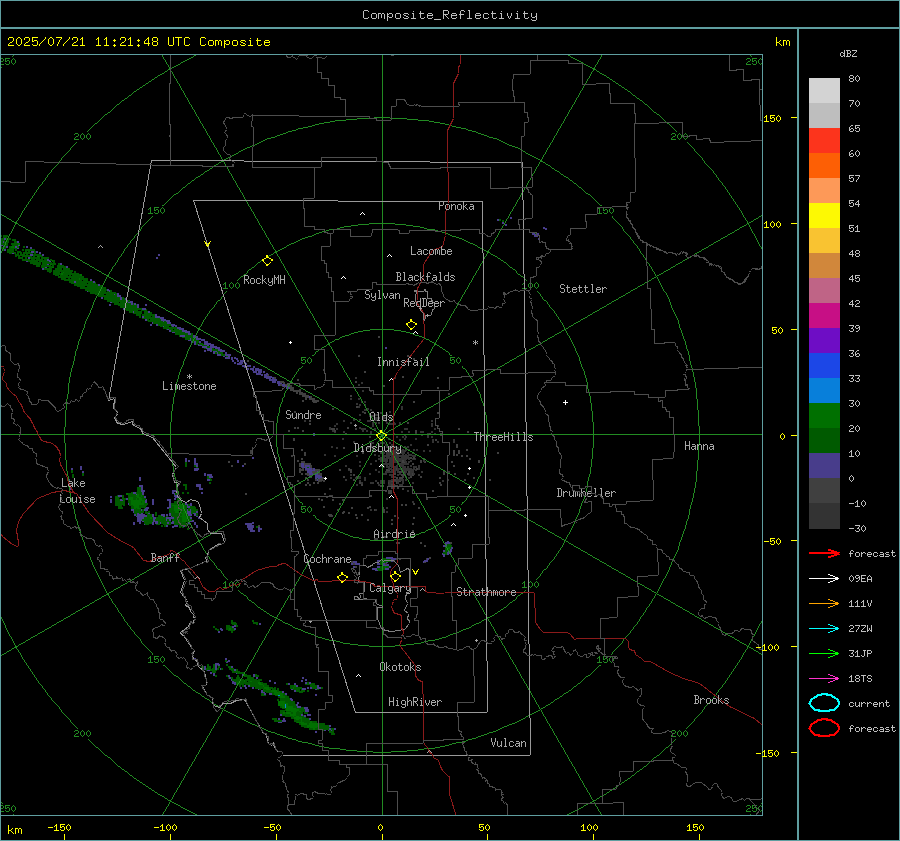The width and height of the screenshot is (900, 841).
Task: Click the green 31JP arrow legend icon
Action: [824, 653]
